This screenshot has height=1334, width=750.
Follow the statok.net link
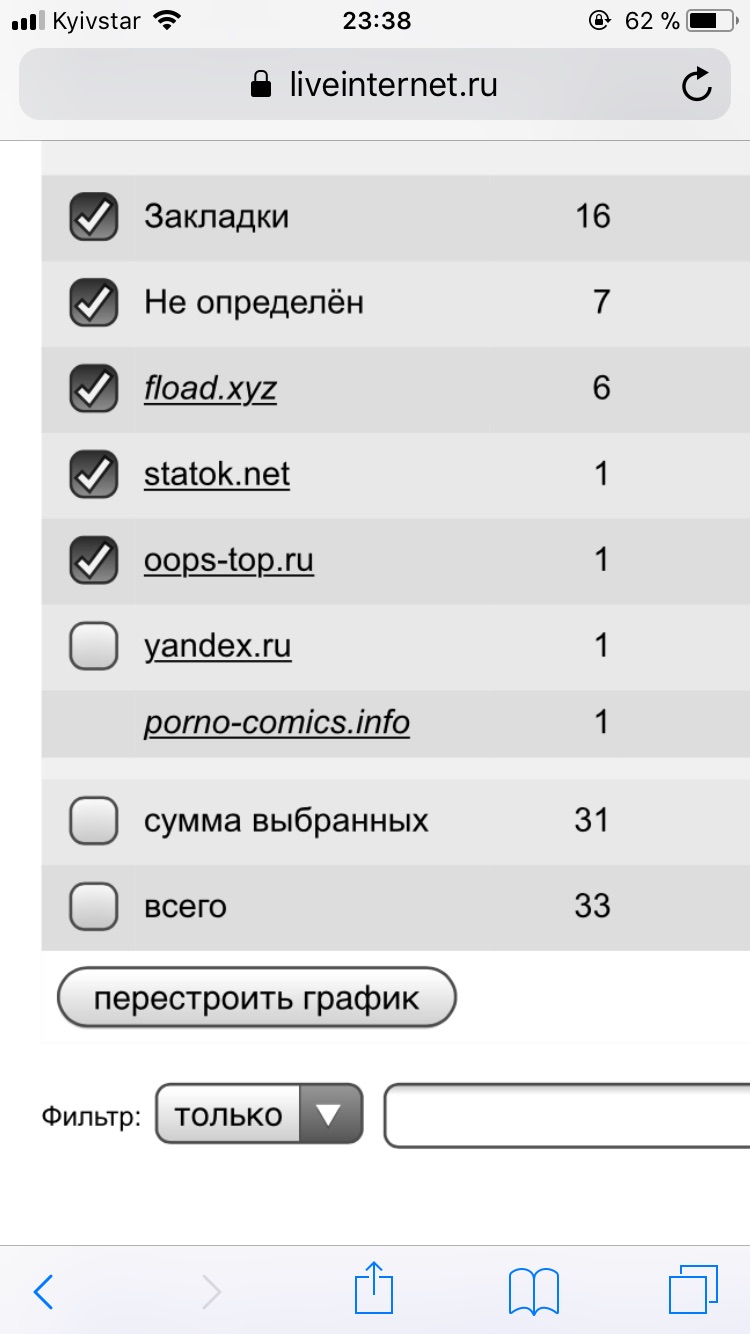pyautogui.click(x=217, y=474)
